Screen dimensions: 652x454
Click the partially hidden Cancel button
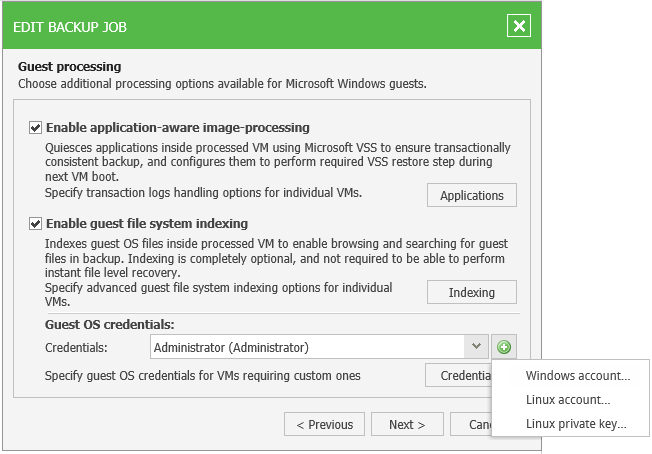pyautogui.click(x=470, y=424)
